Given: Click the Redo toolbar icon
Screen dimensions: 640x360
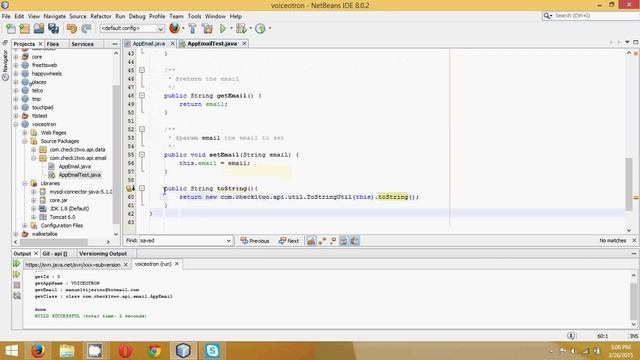Looking at the screenshot, I should tap(86, 28).
